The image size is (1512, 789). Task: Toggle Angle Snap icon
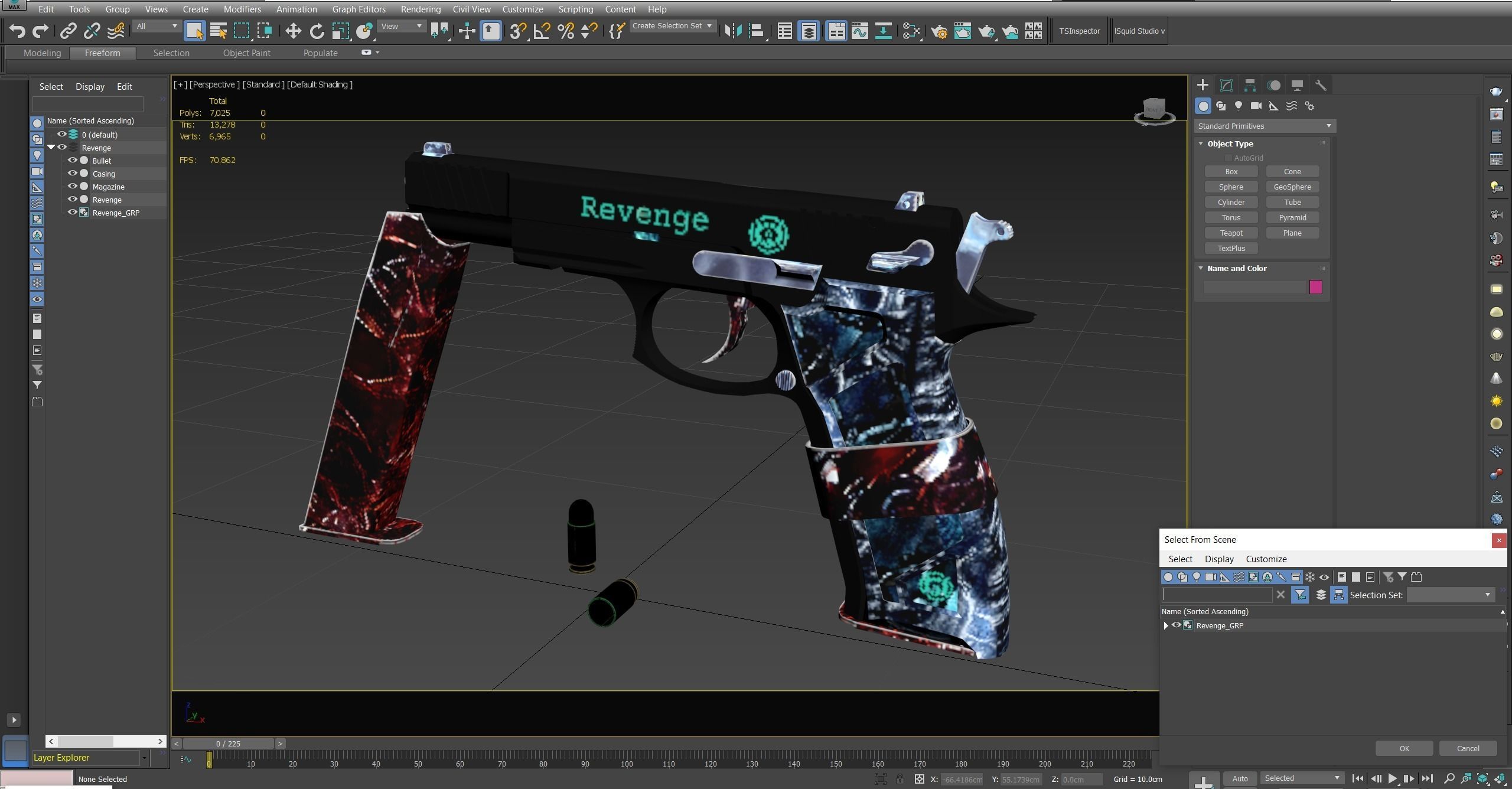542,31
